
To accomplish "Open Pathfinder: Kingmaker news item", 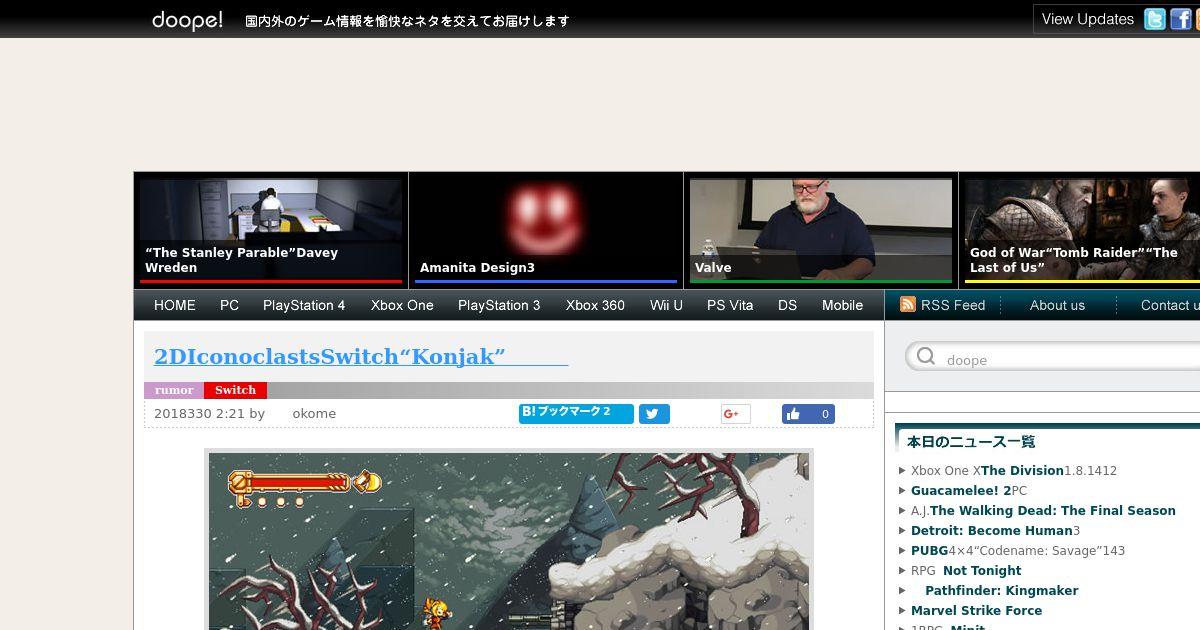I will click(1001, 590).
